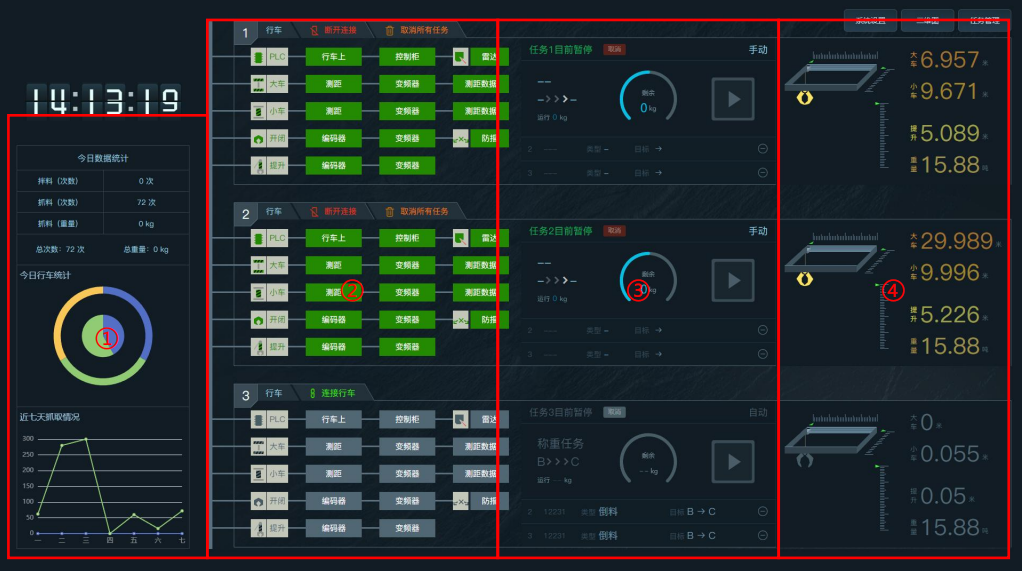1022x571 pixels.
Task: Click 连接行车 tab for crane 3
Action: (338, 393)
